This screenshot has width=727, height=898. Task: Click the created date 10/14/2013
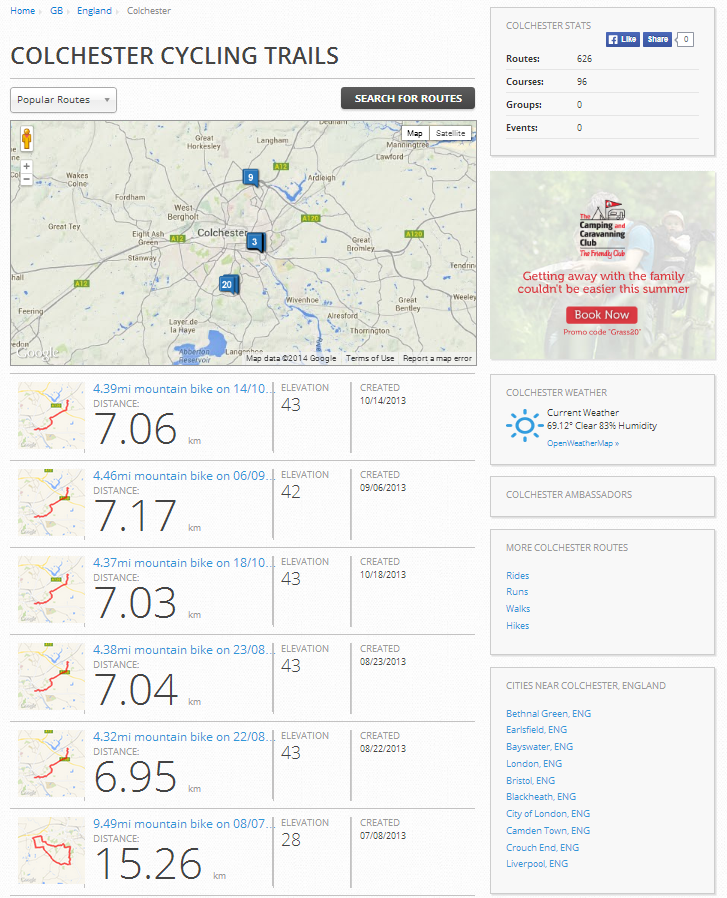coord(383,401)
